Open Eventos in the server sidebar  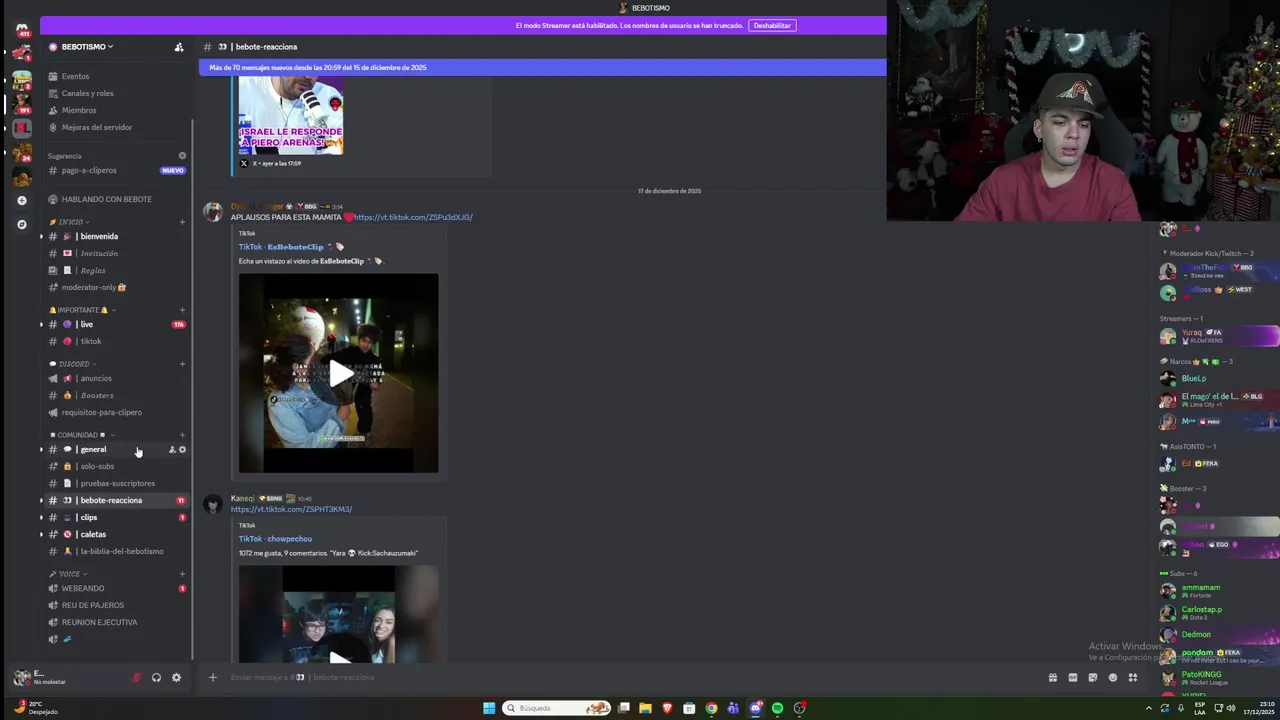tap(75, 76)
